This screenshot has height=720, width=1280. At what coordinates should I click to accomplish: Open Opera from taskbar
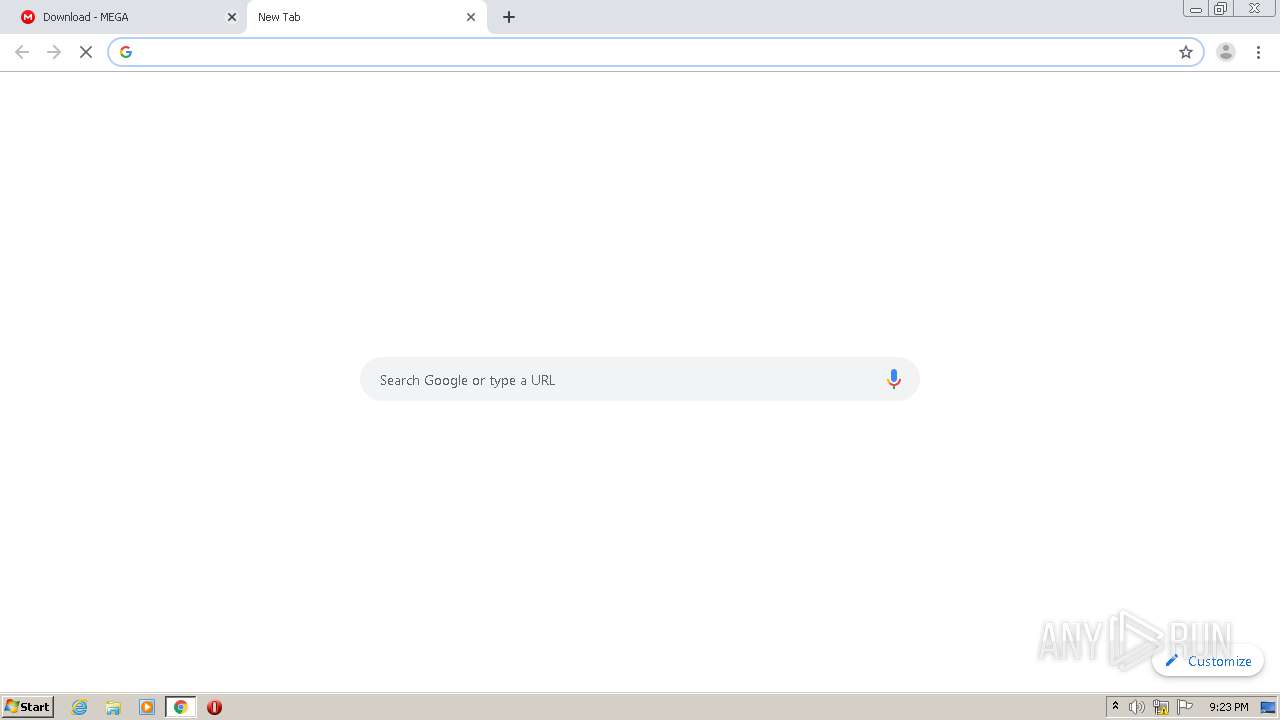click(214, 707)
